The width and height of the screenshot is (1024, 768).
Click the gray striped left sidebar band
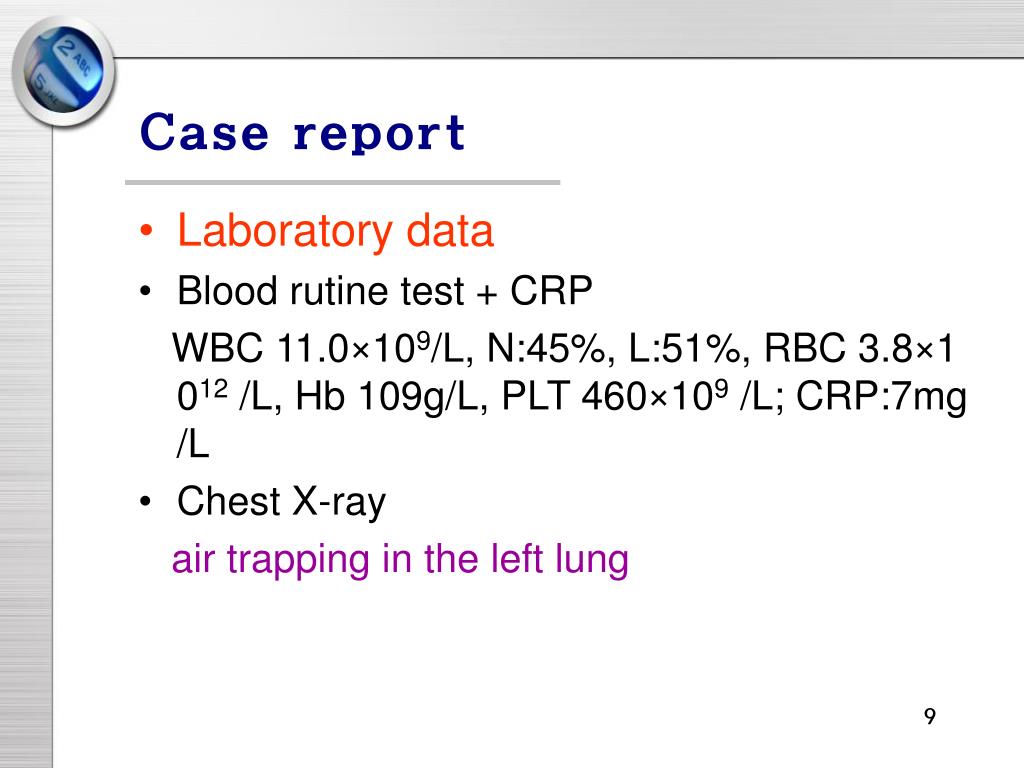tap(26, 444)
